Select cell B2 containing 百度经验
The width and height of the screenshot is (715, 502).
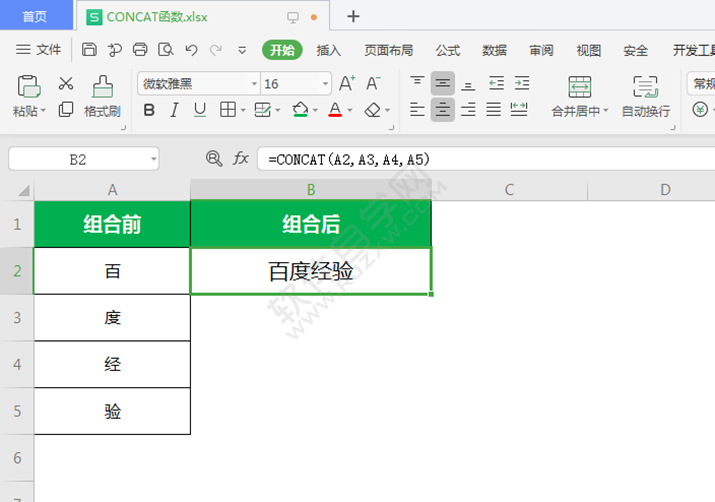click(x=311, y=271)
